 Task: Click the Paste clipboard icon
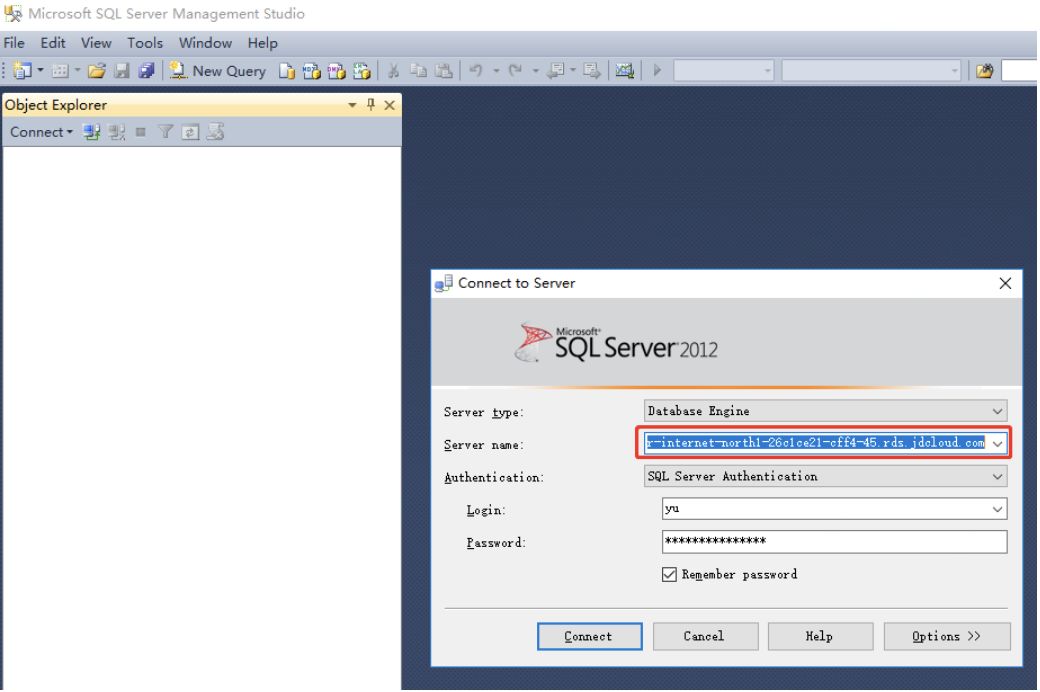444,70
